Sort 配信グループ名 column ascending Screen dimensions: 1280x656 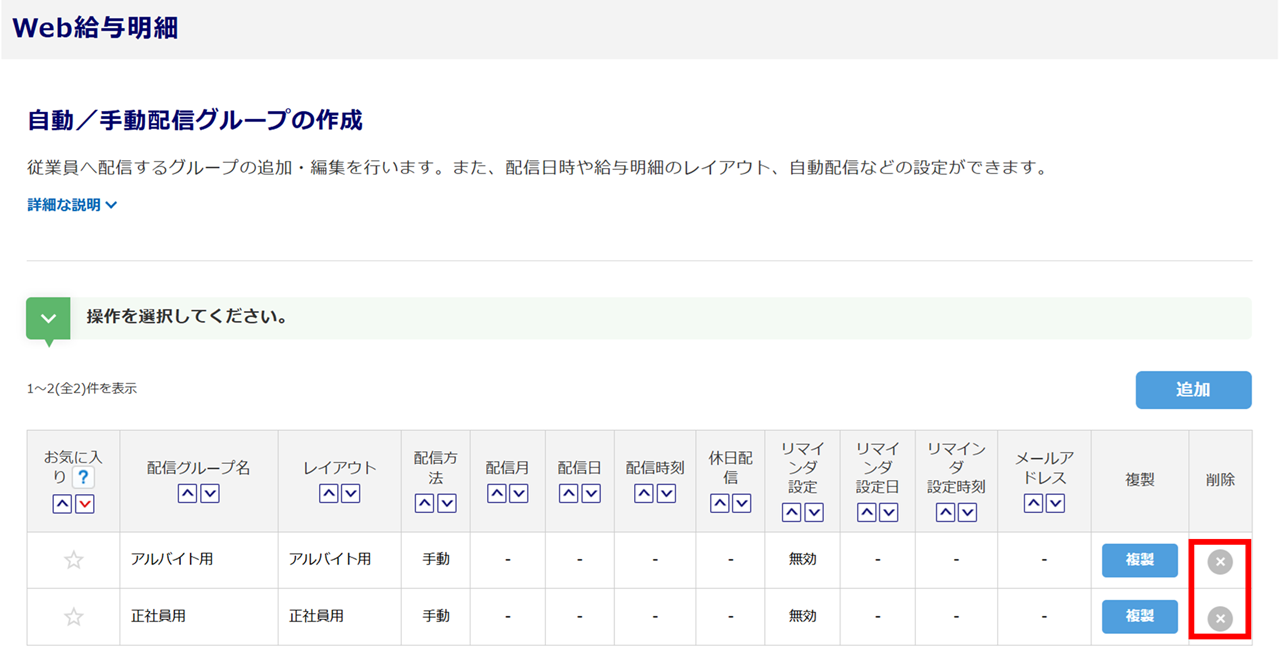click(187, 493)
